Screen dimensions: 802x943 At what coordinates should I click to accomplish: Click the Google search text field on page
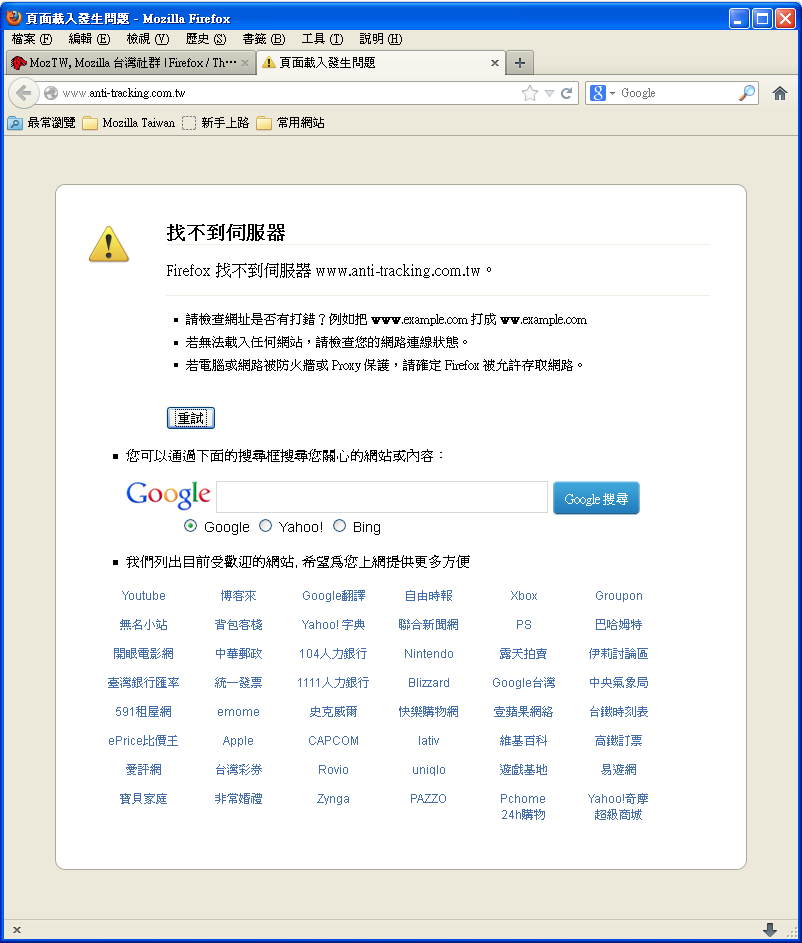click(381, 497)
